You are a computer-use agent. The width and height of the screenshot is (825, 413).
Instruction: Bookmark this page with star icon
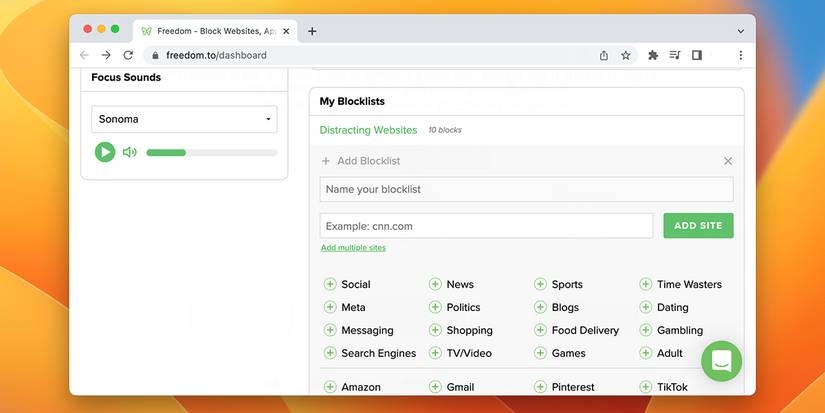pyautogui.click(x=626, y=55)
